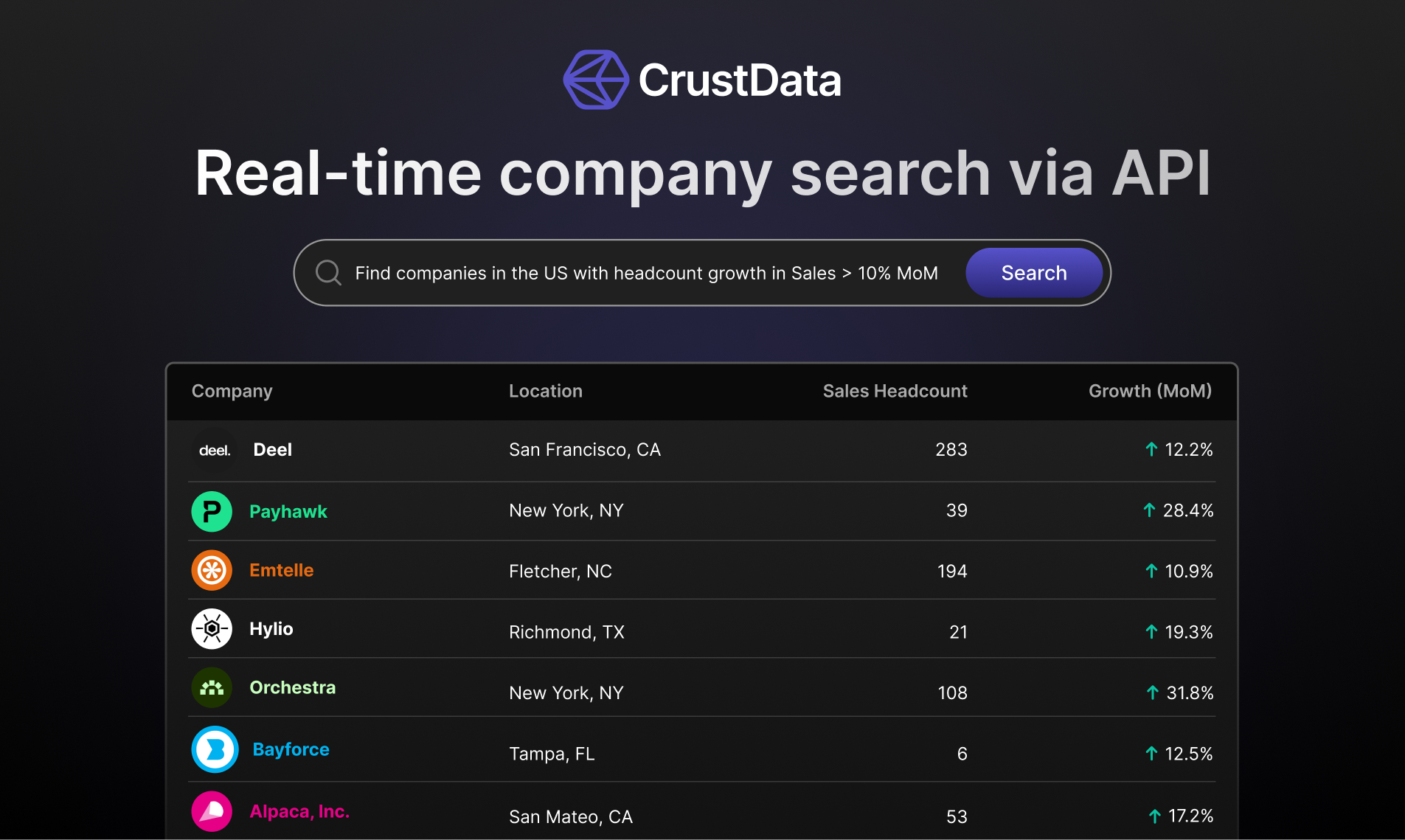
Task: Click the Hylio white logo
Action: 212,629
